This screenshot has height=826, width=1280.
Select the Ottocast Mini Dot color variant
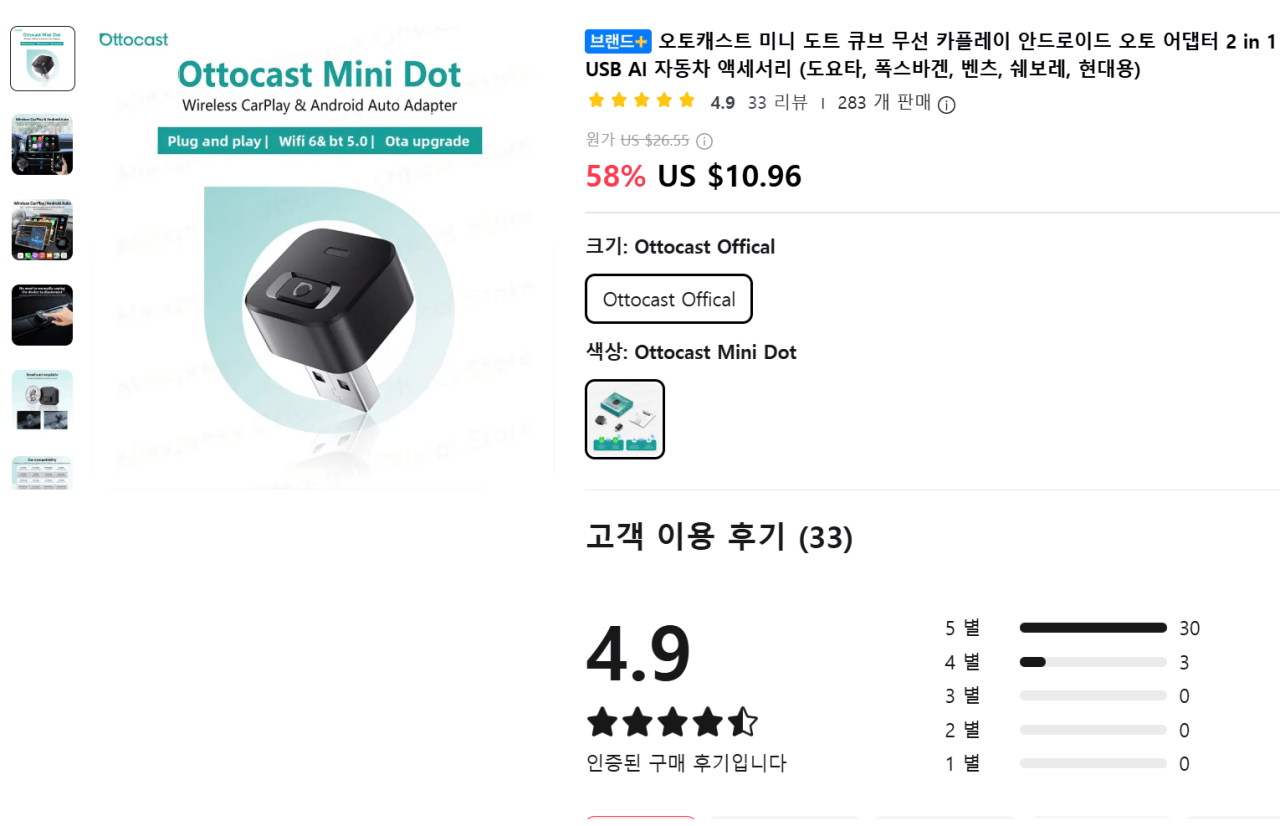[x=624, y=419]
